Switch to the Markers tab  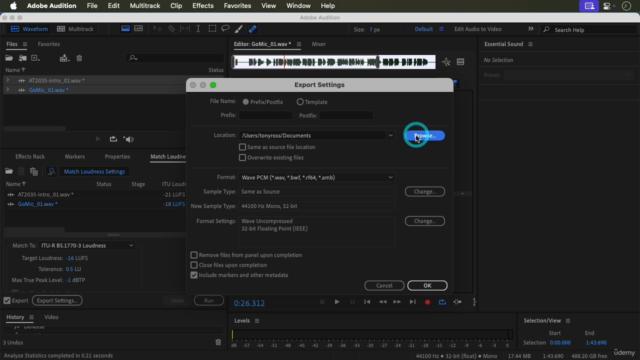tap(75, 157)
